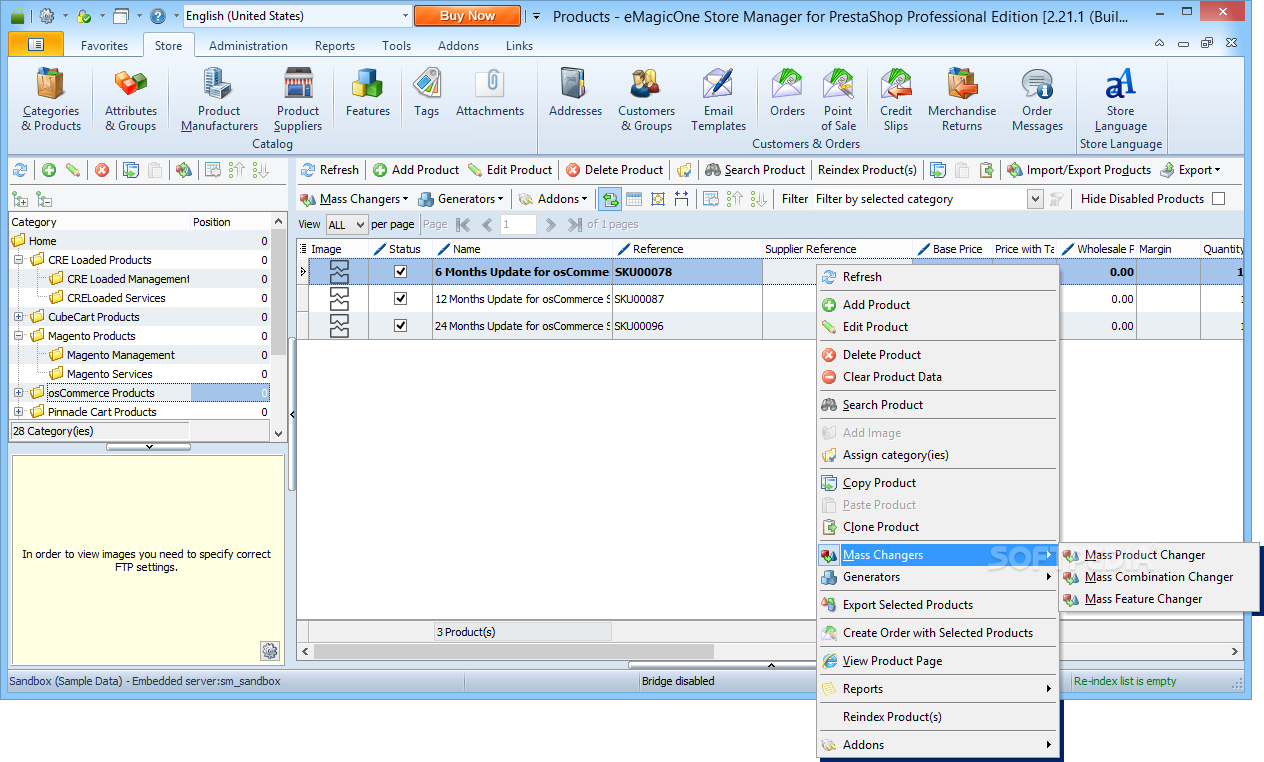Image resolution: width=1264 pixels, height=762 pixels.
Task: Collapse the CRE Loaded Products tree node
Action: click(18, 260)
